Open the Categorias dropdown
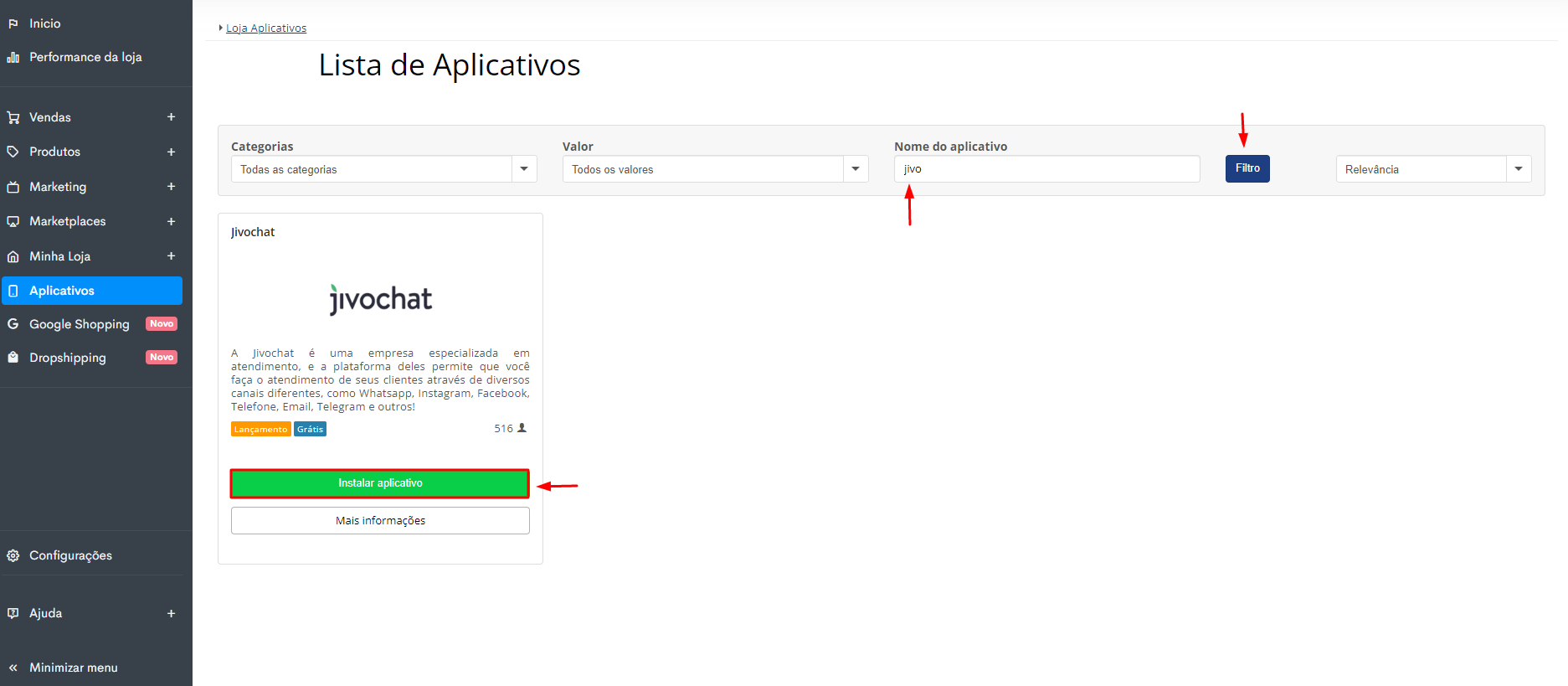The width and height of the screenshot is (1568, 686). tap(383, 169)
